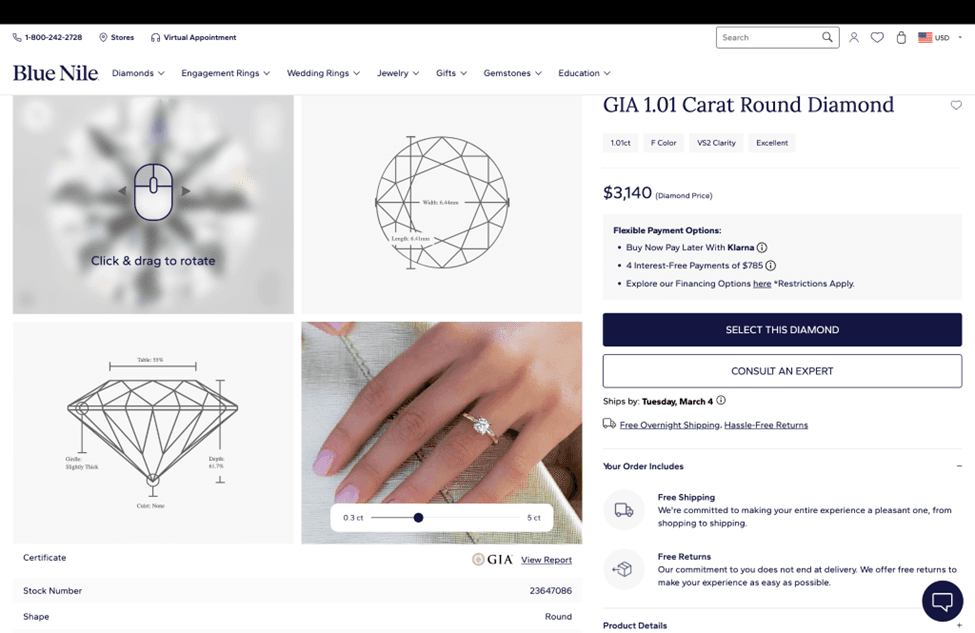Click the GIA logo in Certificate row
Screen dimensions: 975x633
pyautogui.click(x=492, y=560)
